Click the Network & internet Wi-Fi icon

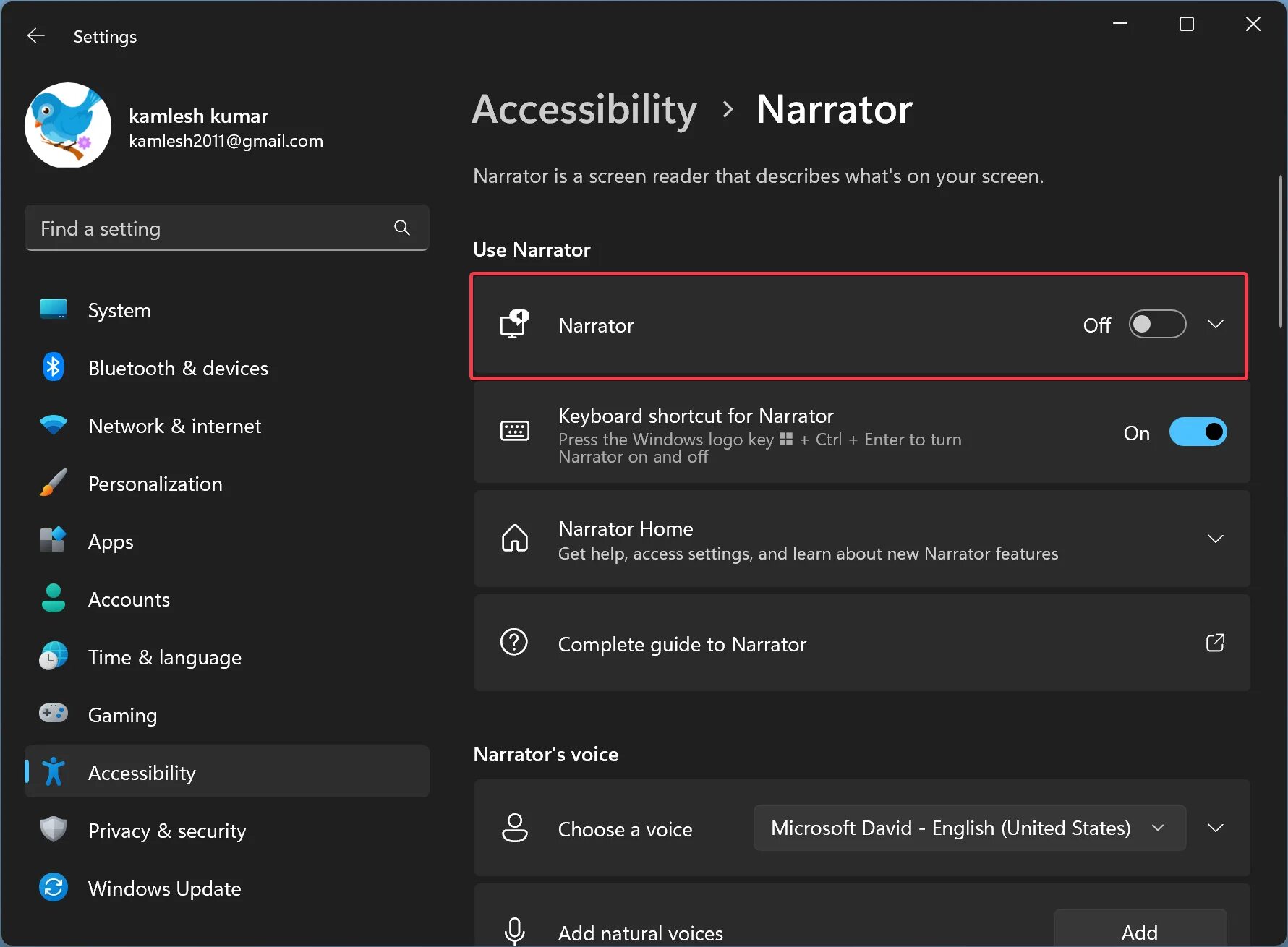coord(54,426)
